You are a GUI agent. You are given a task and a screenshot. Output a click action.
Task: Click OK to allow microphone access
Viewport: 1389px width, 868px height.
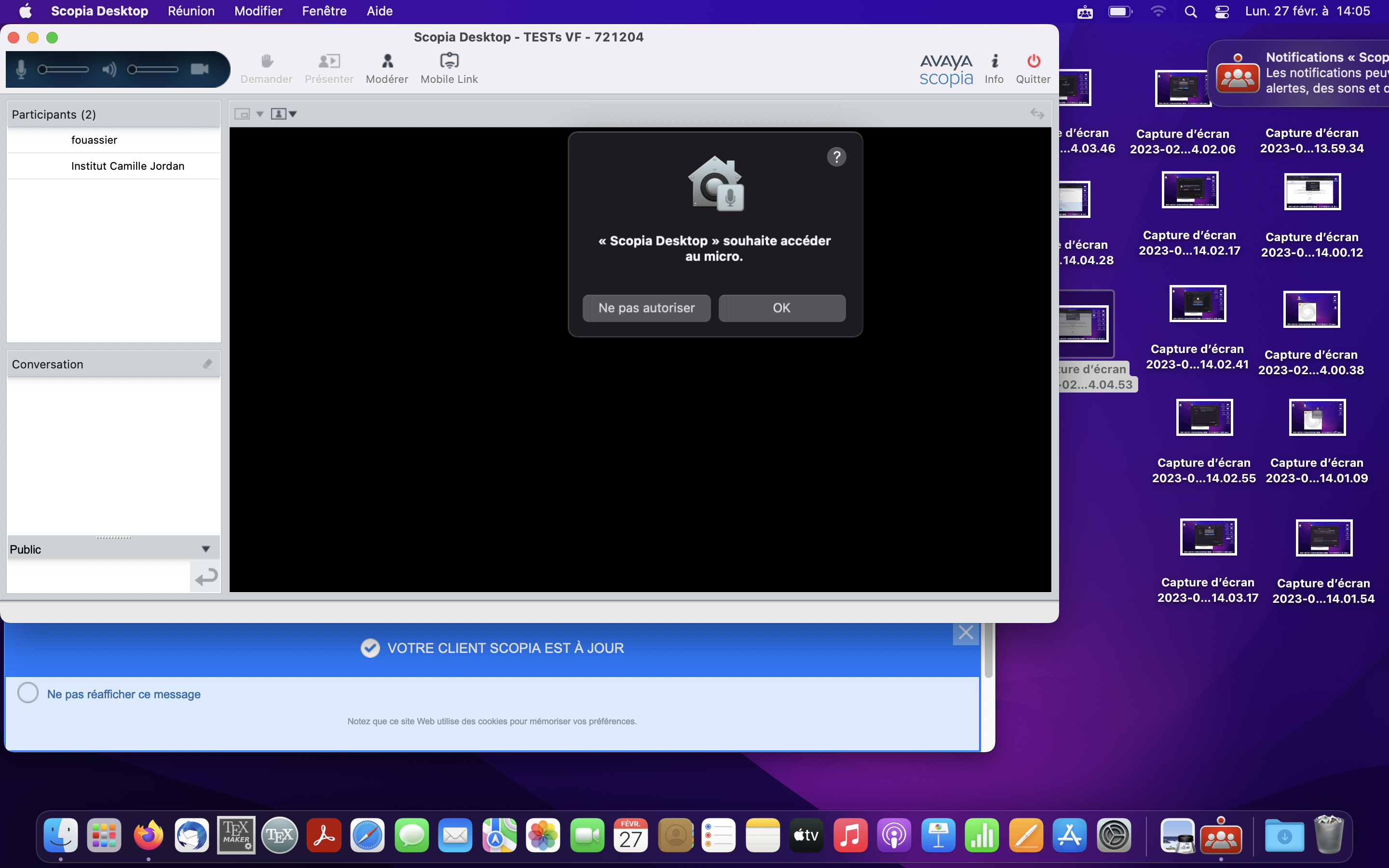click(x=781, y=308)
